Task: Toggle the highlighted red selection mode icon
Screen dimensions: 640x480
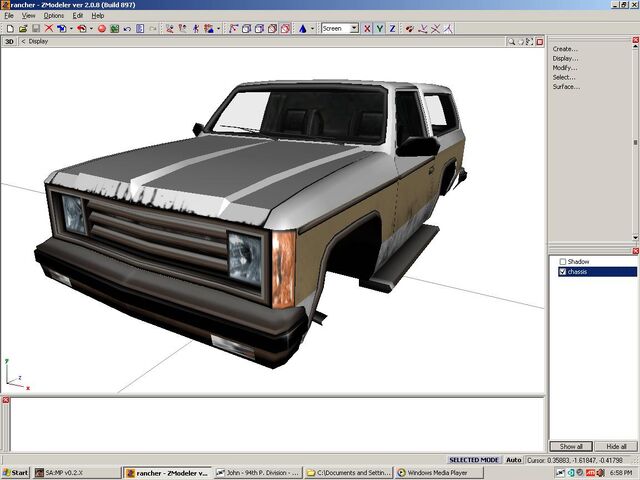Action: (x=285, y=29)
